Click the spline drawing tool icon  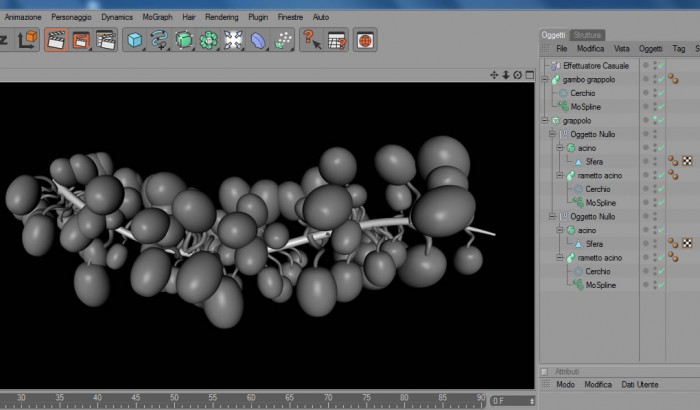(159, 40)
